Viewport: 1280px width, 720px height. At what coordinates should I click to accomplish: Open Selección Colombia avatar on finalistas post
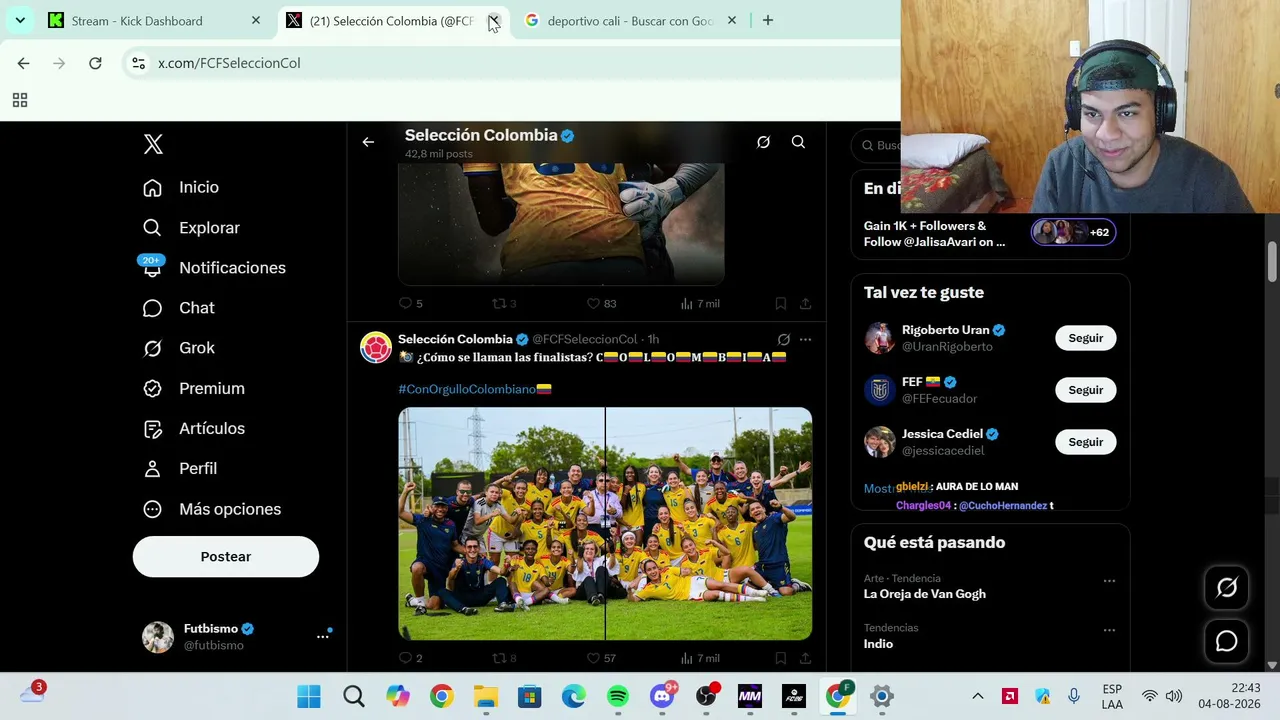click(x=376, y=347)
